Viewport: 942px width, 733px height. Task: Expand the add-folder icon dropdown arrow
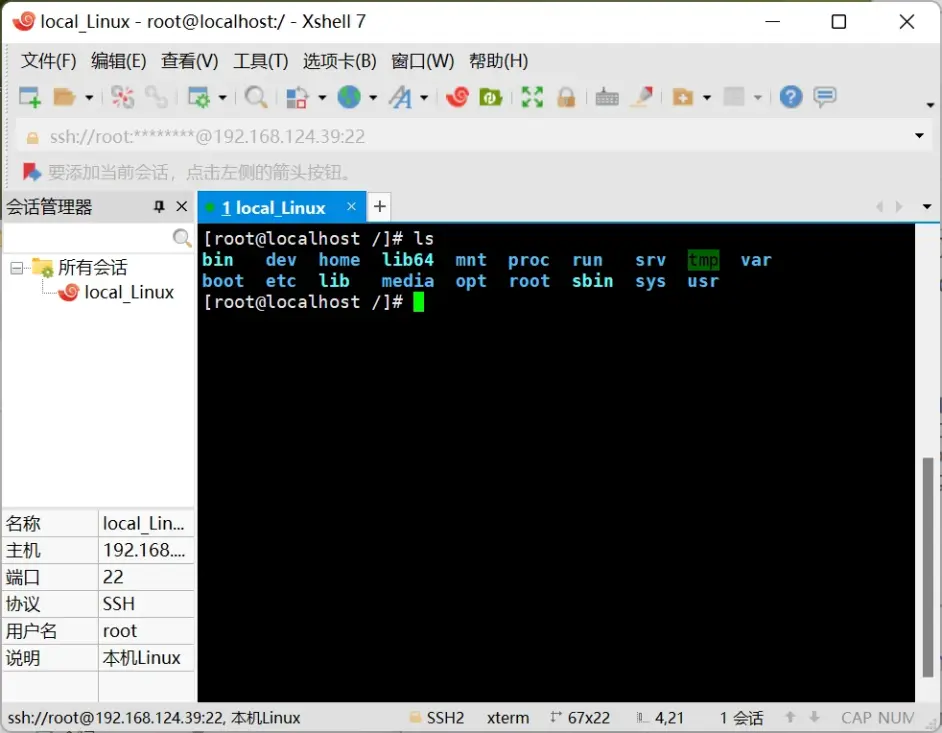pos(707,97)
